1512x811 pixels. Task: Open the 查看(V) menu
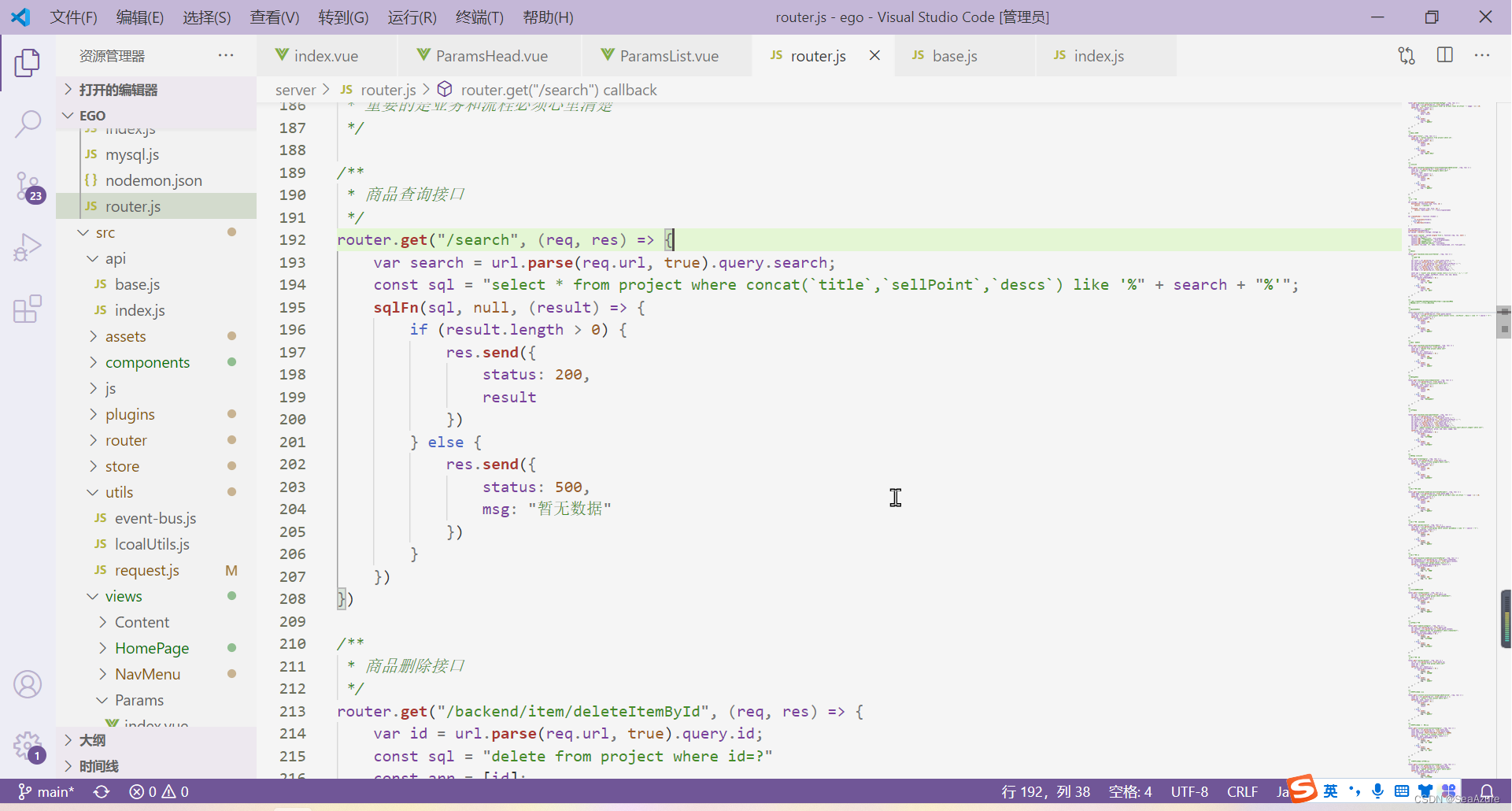click(x=274, y=17)
